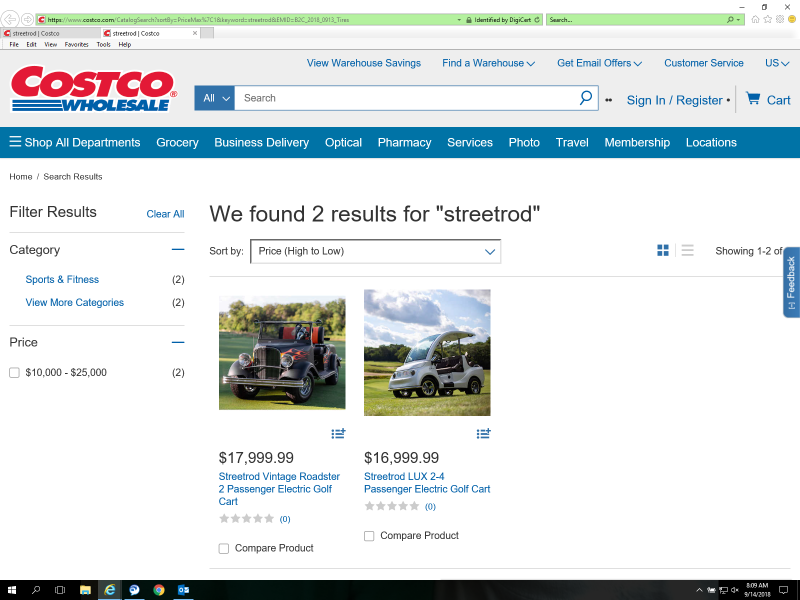Viewport: 800px width, 600px height.
Task: Click into the Costco search field
Action: (405, 98)
